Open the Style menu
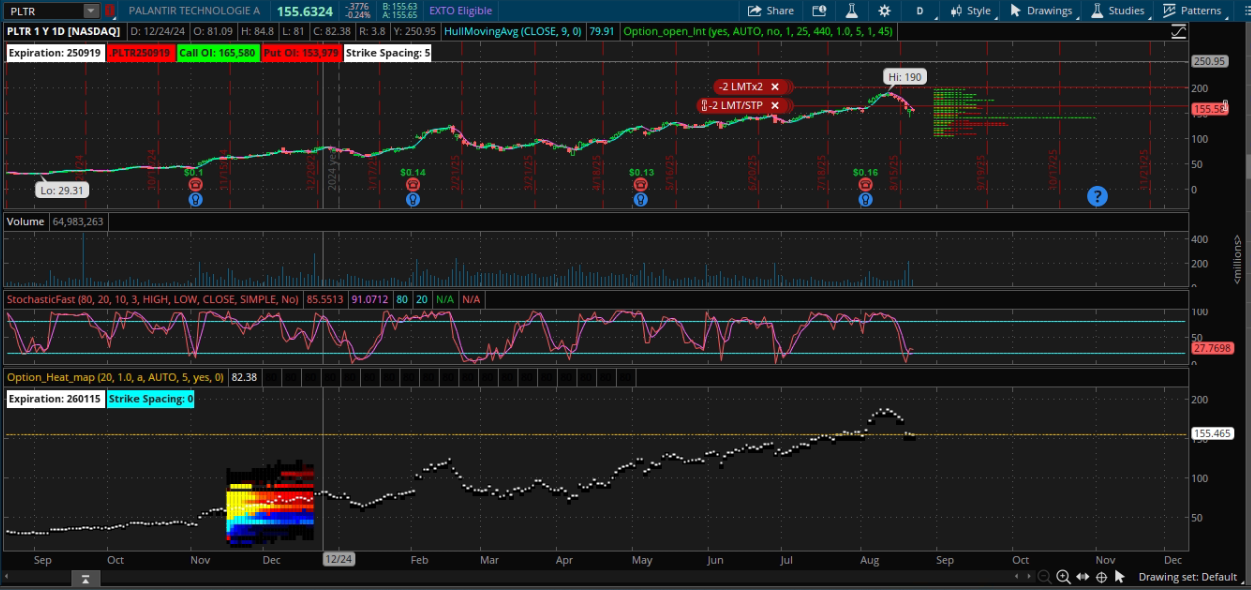The width and height of the screenshot is (1251, 590). pos(969,11)
